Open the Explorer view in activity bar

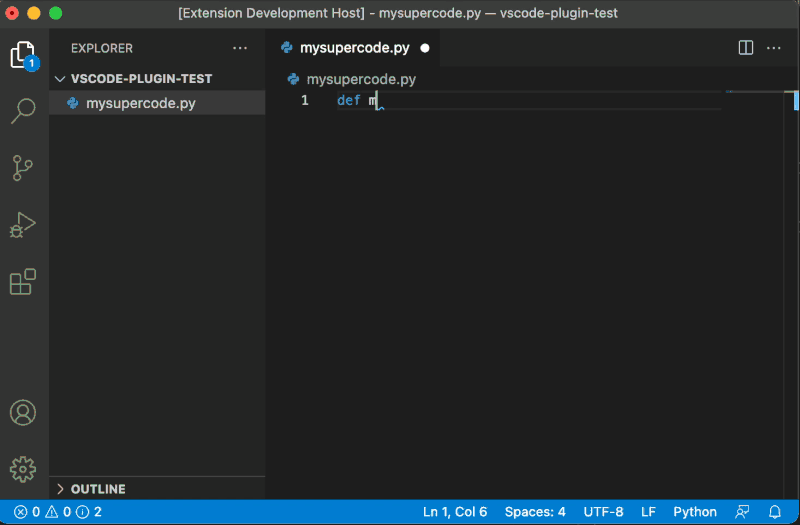tap(23, 55)
